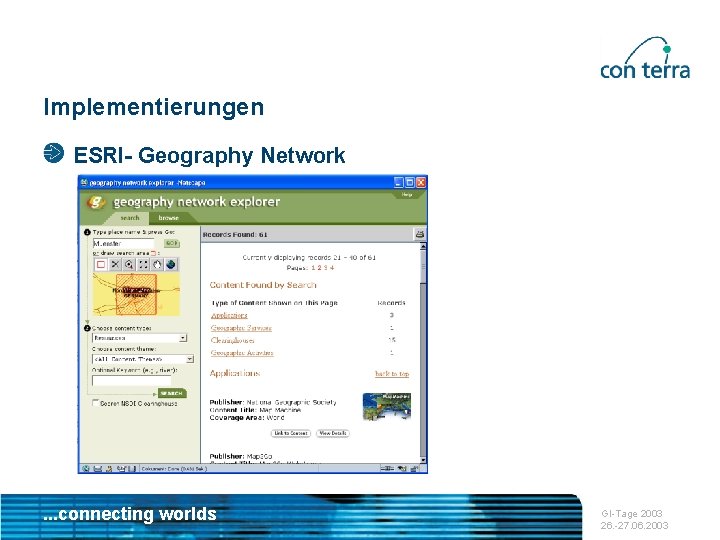The width and height of the screenshot is (720, 540).
Task: Click the 'Content Found by Search' heading
Action: pyautogui.click(x=263, y=285)
